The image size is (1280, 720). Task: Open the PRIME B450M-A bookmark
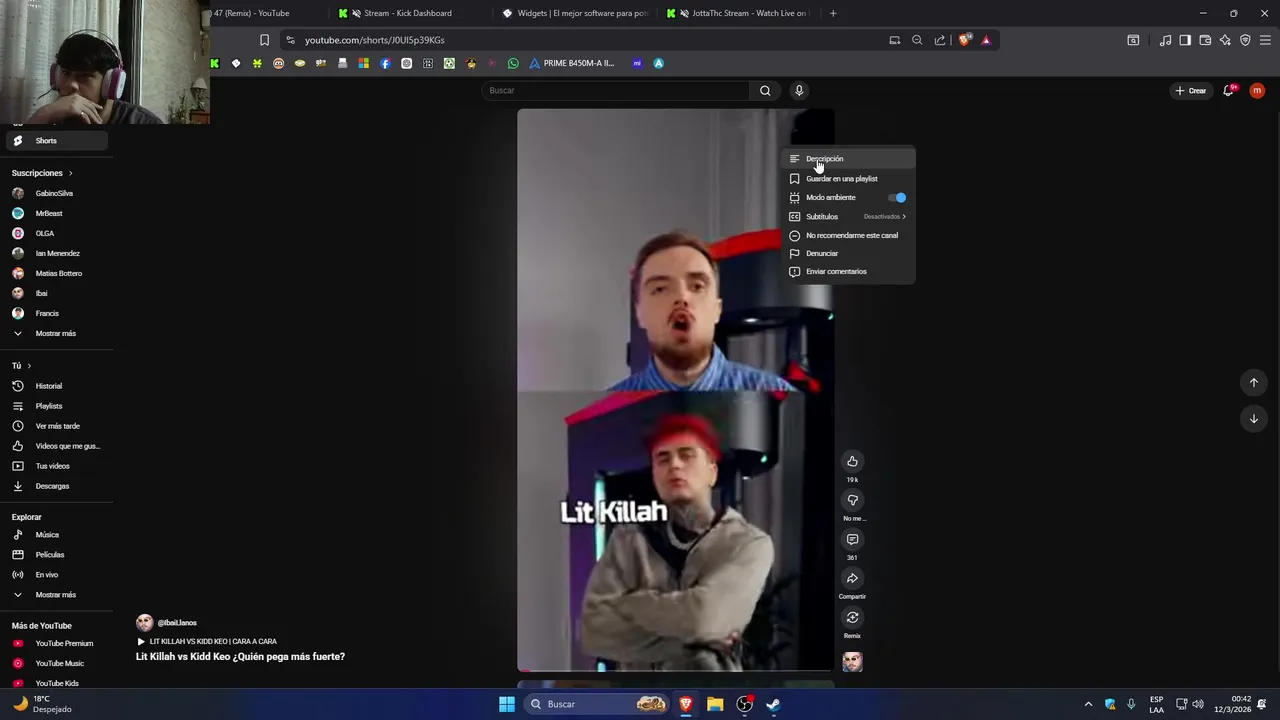click(x=572, y=63)
